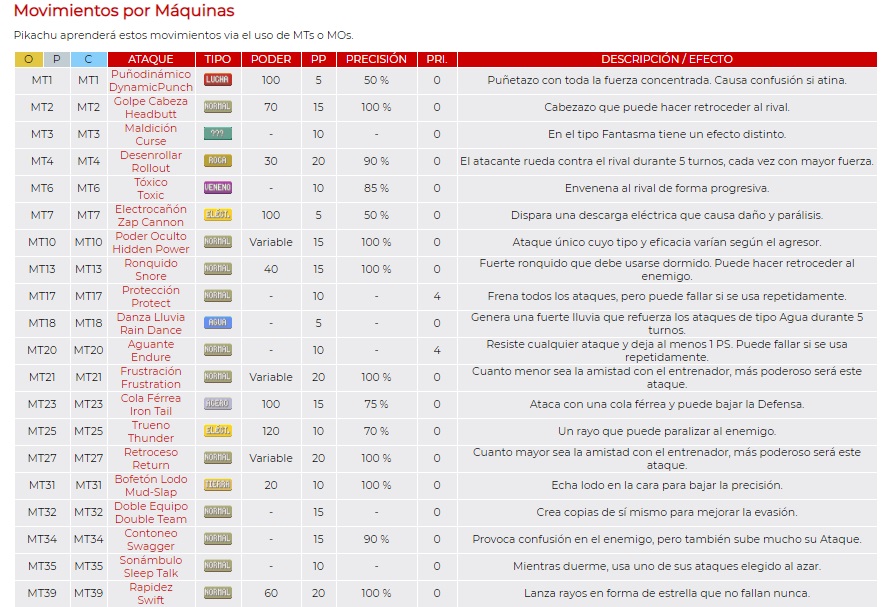Open the Maldición Curse move link

[x=151, y=134]
